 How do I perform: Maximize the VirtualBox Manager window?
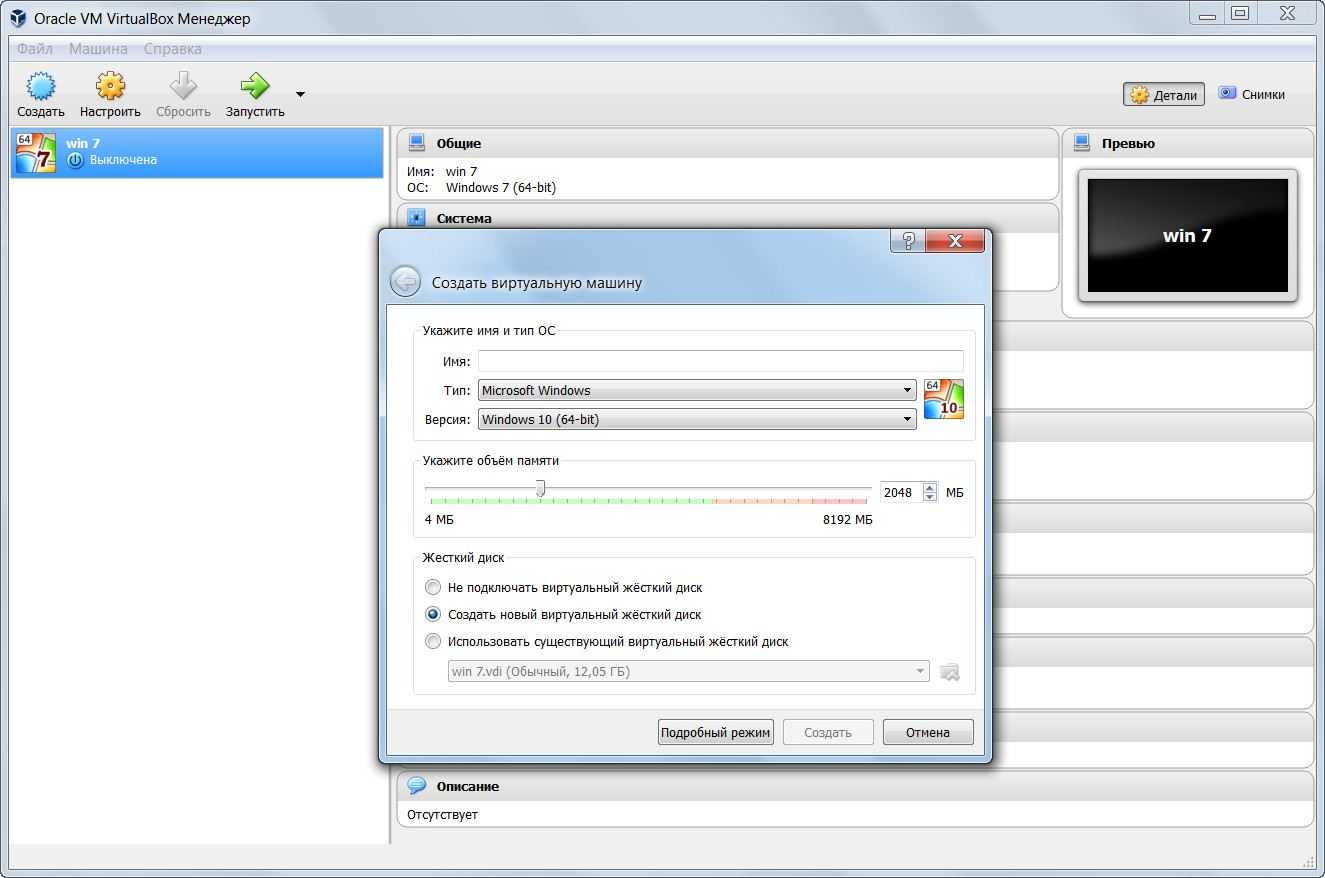pos(1240,14)
